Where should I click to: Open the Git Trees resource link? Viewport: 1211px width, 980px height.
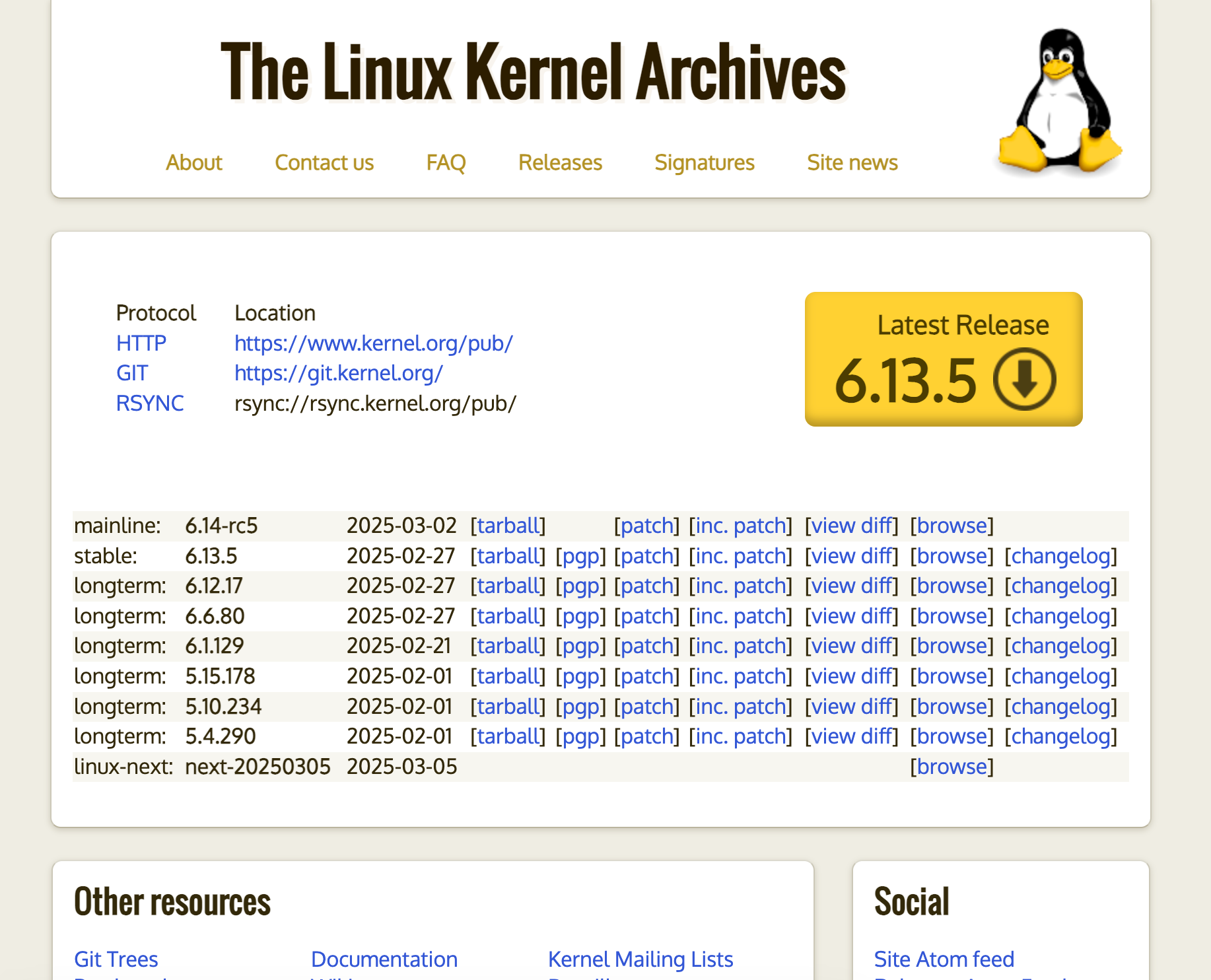point(116,959)
